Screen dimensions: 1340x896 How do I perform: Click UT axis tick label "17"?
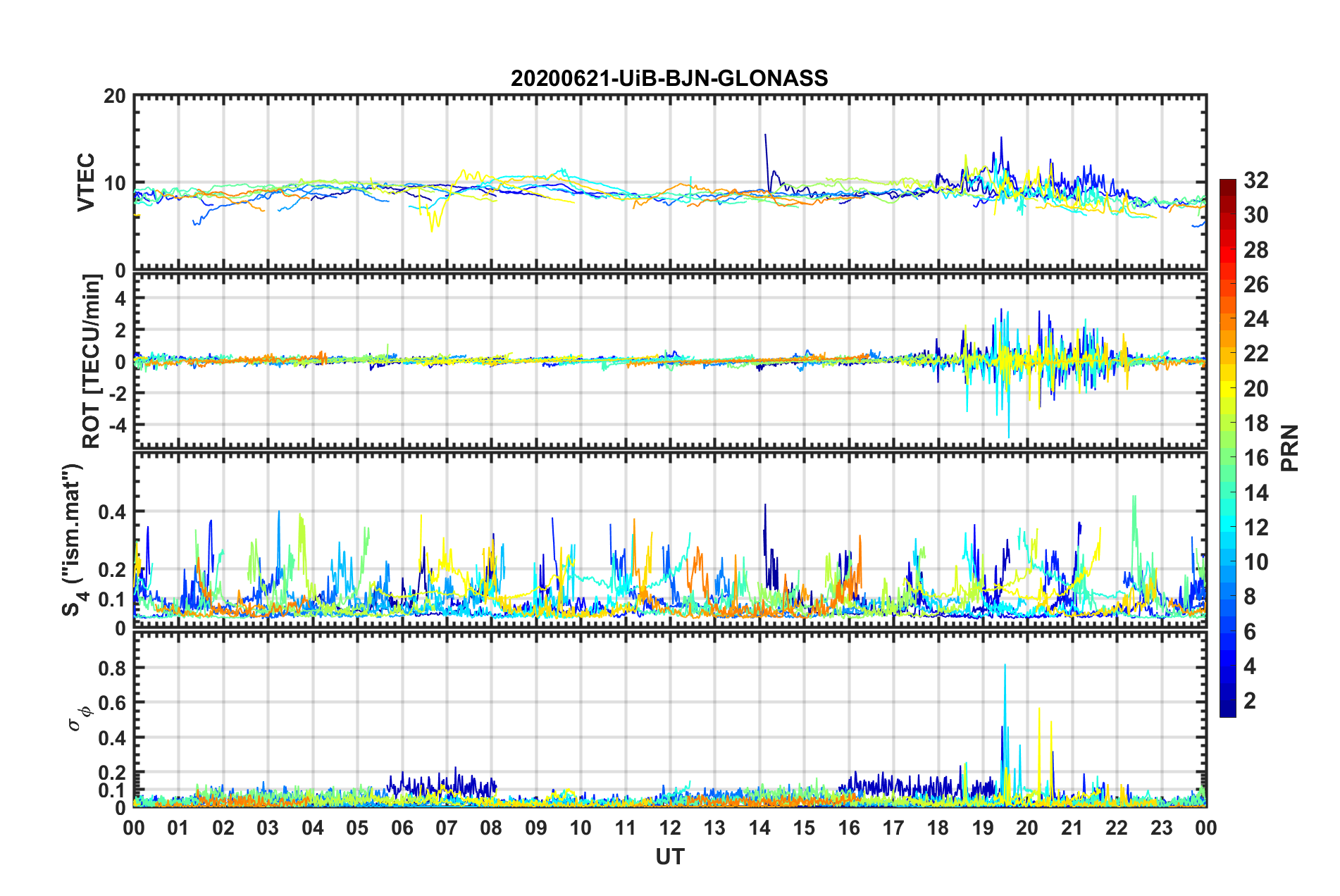893,828
